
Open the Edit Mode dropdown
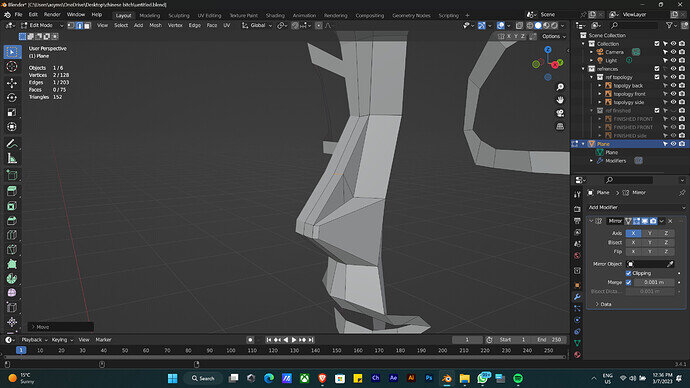[x=42, y=26]
